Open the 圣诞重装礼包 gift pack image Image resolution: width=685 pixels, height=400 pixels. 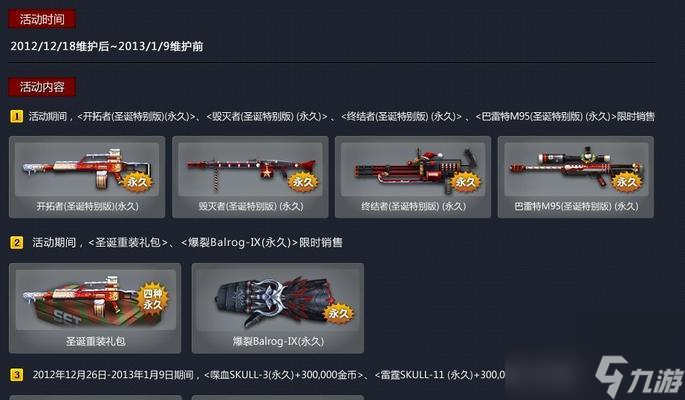coord(96,300)
